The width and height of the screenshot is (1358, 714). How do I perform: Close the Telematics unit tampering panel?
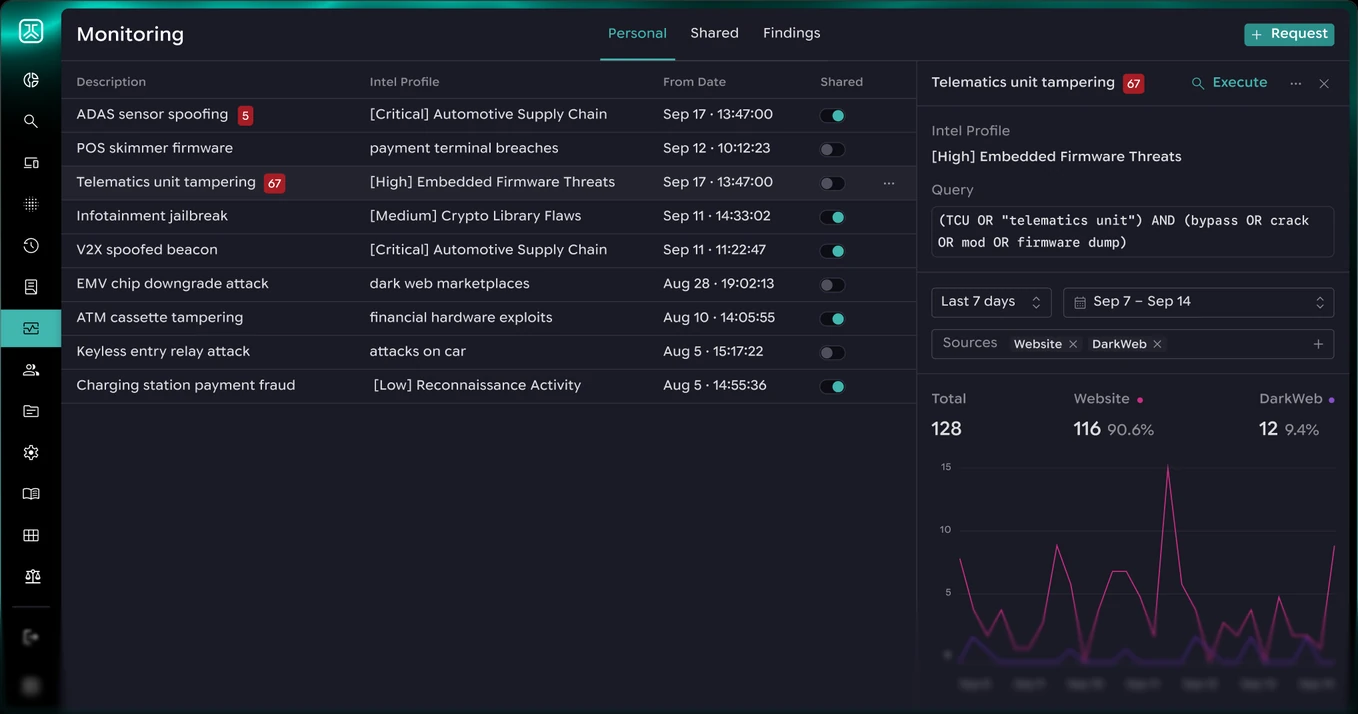[x=1324, y=84]
